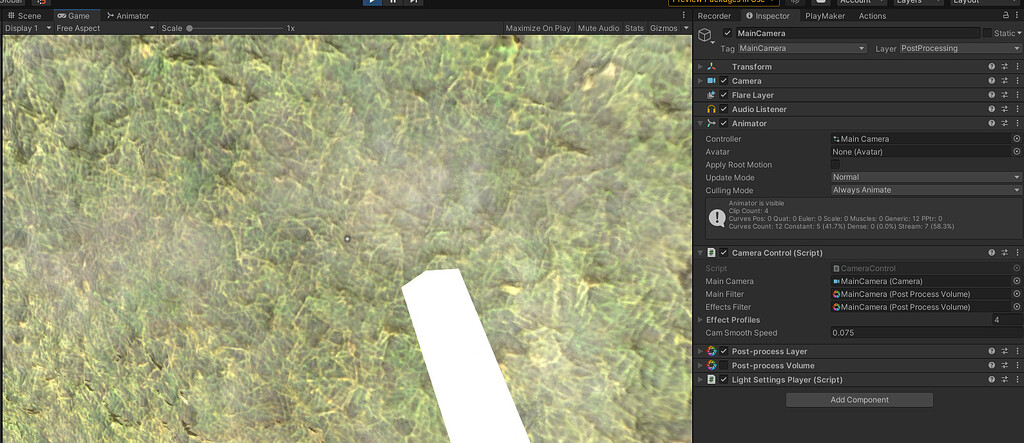The image size is (1024, 443).
Task: Toggle the Static checkbox
Action: click(986, 33)
